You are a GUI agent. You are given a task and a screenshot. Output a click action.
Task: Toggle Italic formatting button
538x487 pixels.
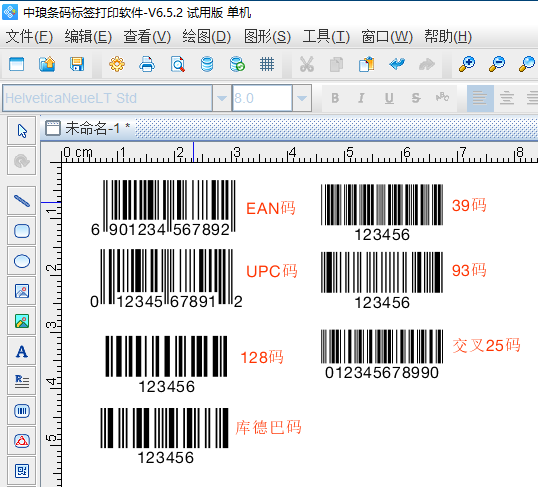point(361,98)
